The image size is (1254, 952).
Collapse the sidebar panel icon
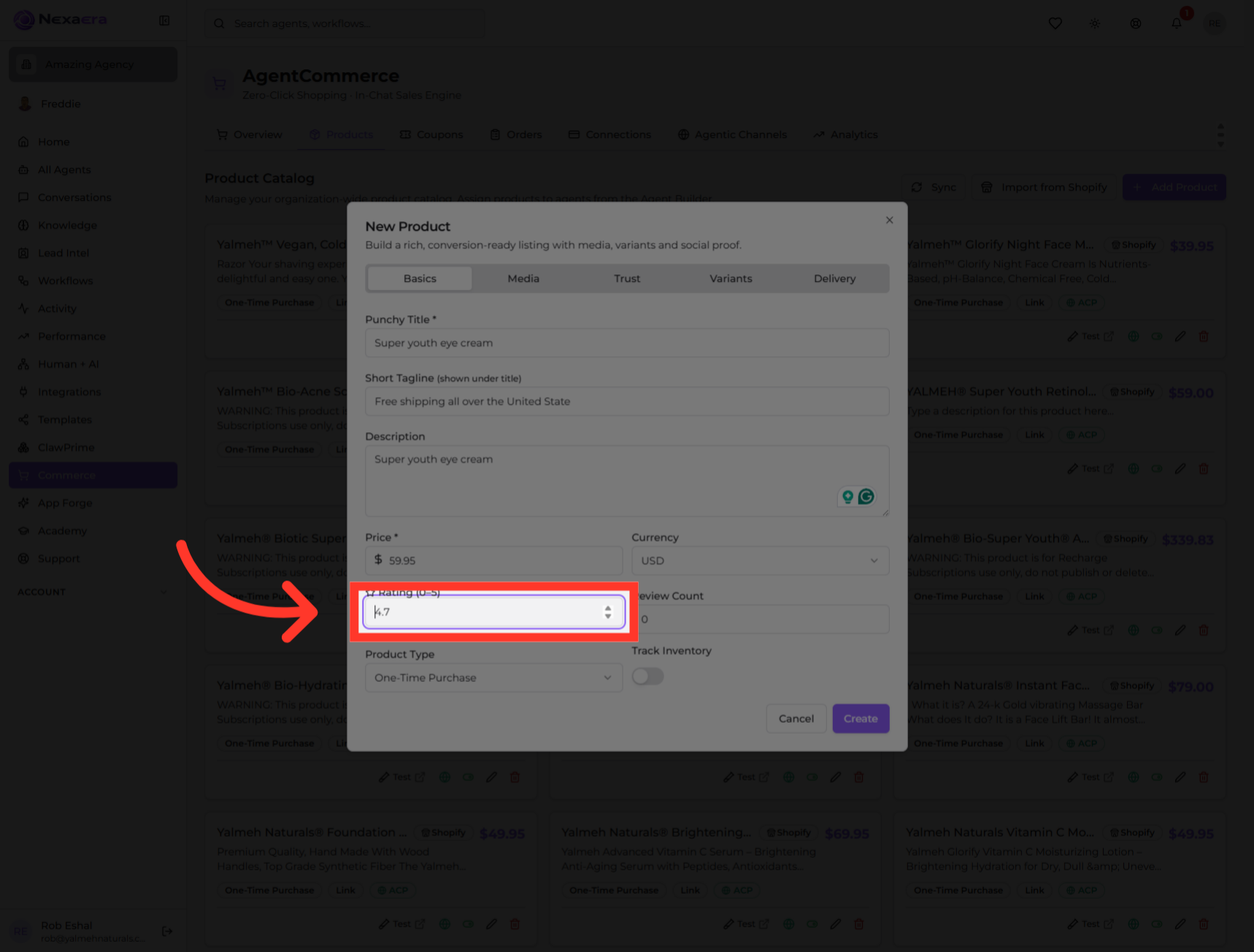point(164,20)
